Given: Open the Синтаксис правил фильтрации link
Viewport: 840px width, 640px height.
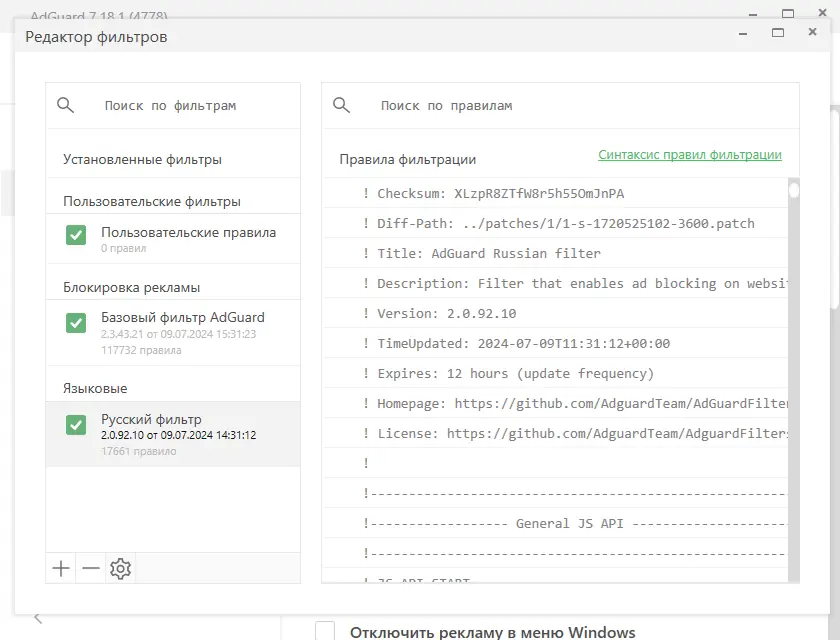Looking at the screenshot, I should pyautogui.click(x=690, y=155).
